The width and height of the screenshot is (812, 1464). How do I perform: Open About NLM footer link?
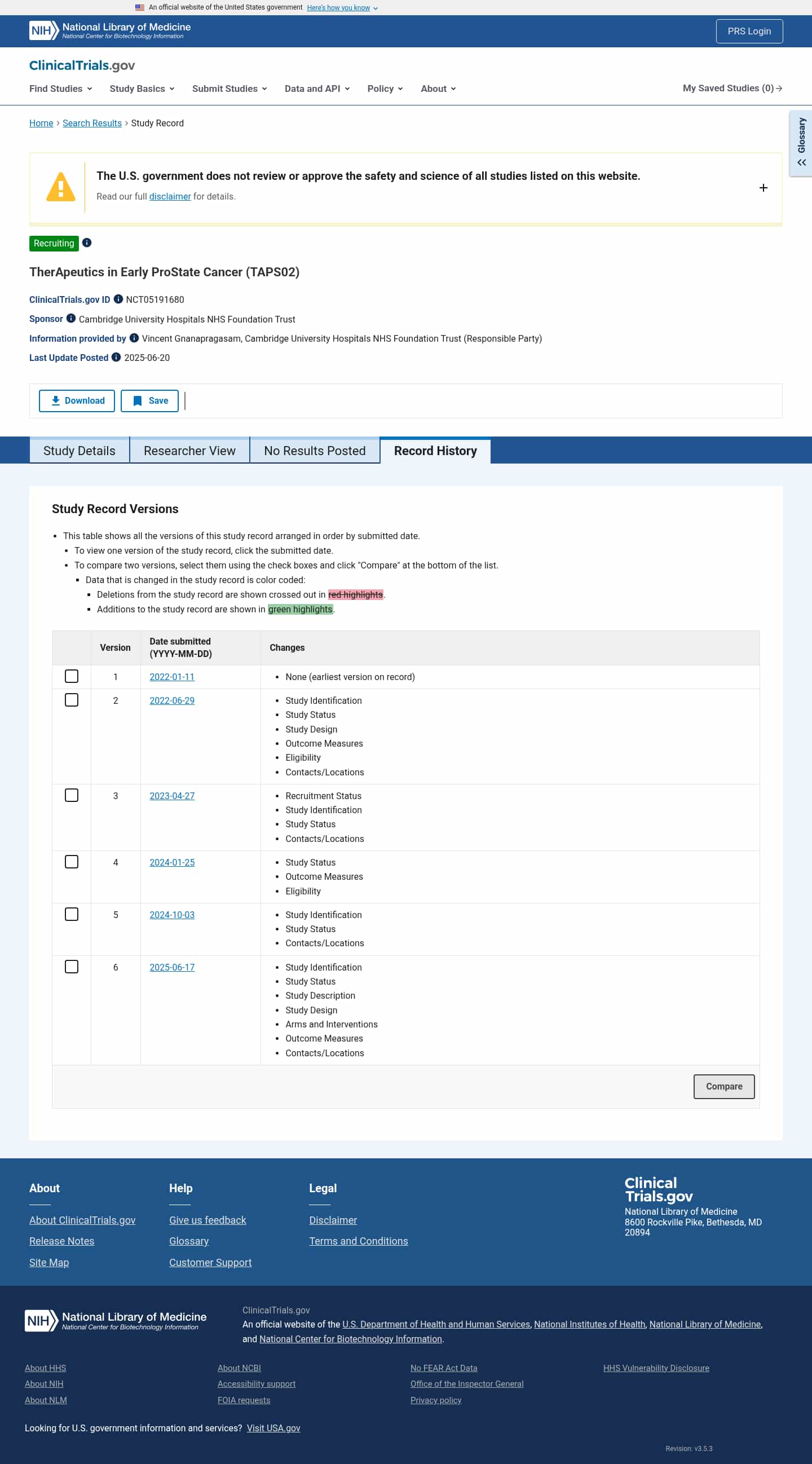tap(46, 1400)
